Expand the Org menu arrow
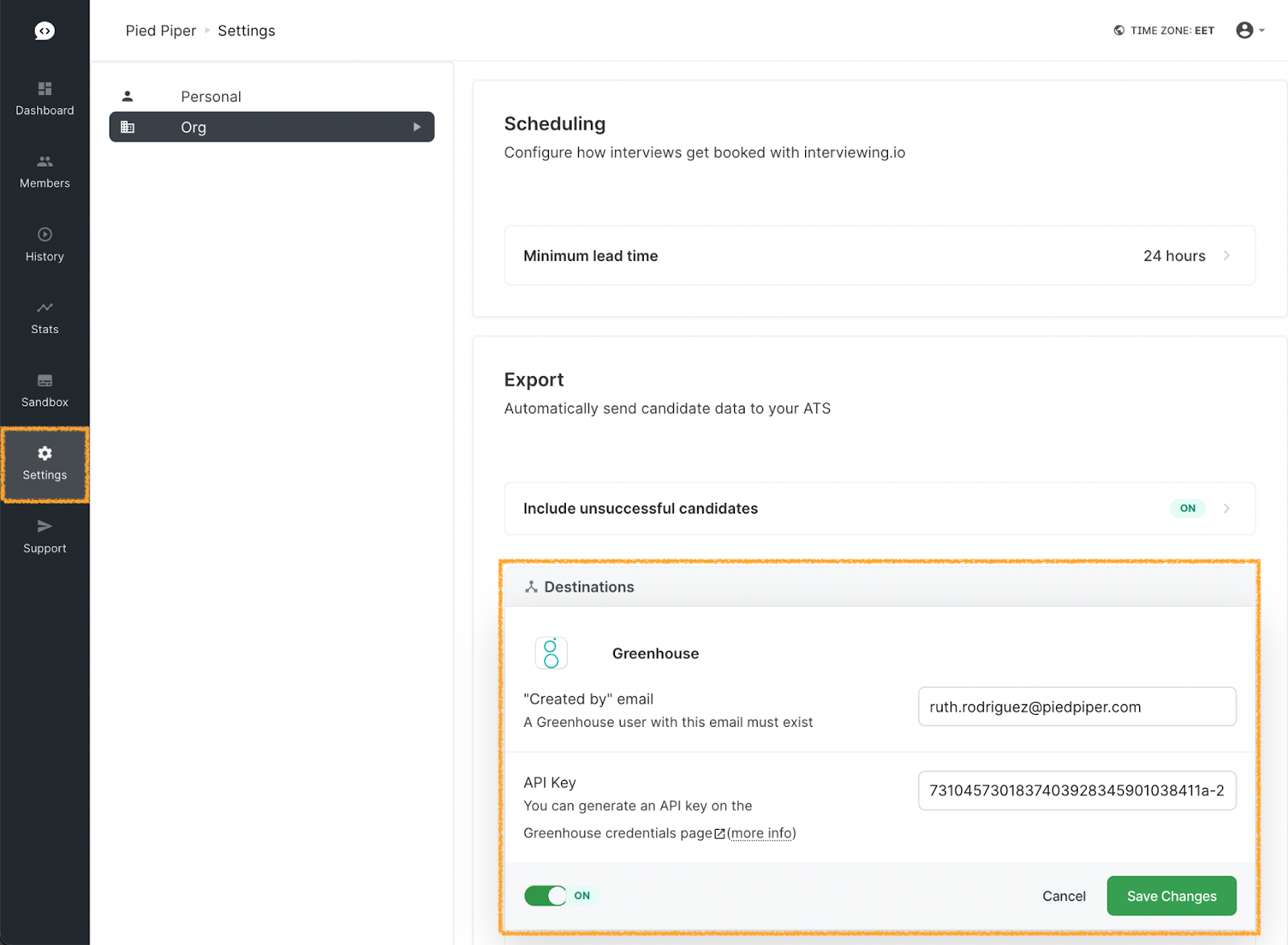1288x945 pixels. click(417, 127)
